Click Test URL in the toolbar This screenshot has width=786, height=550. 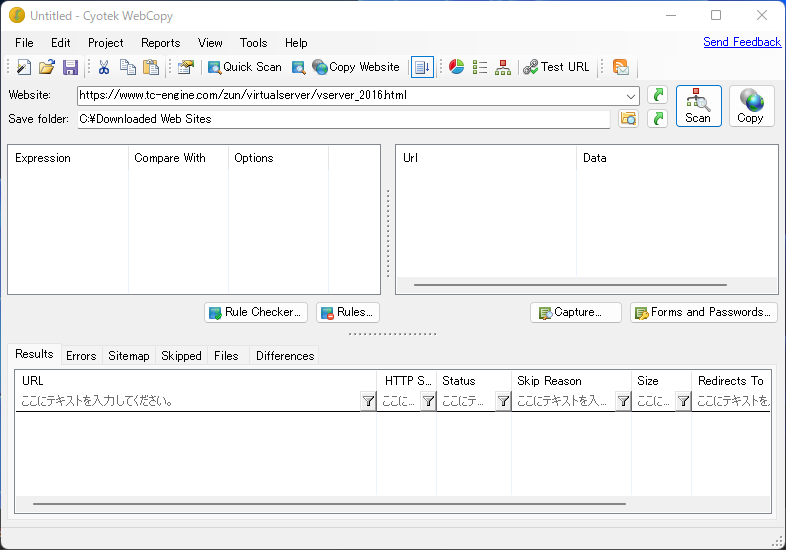pos(556,67)
